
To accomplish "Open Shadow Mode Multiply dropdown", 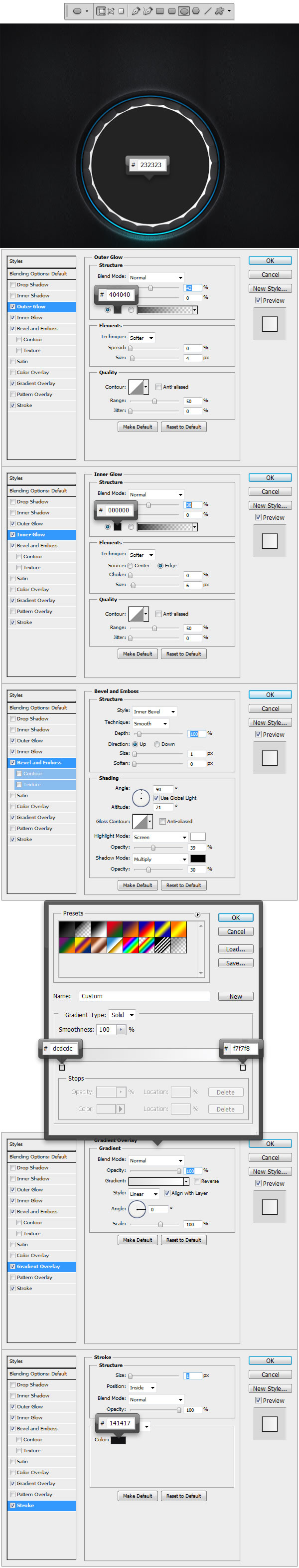I will [160, 859].
